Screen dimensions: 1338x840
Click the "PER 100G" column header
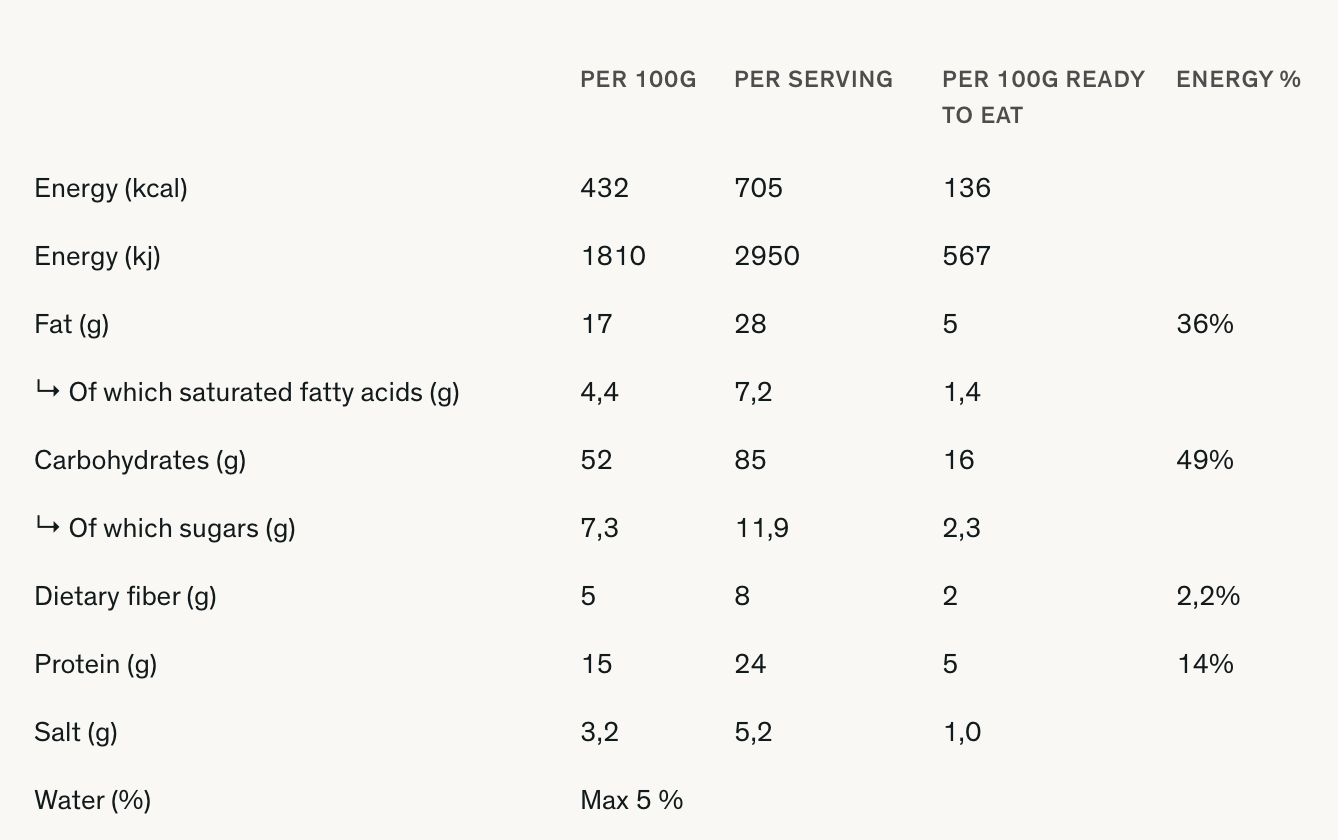pos(638,80)
